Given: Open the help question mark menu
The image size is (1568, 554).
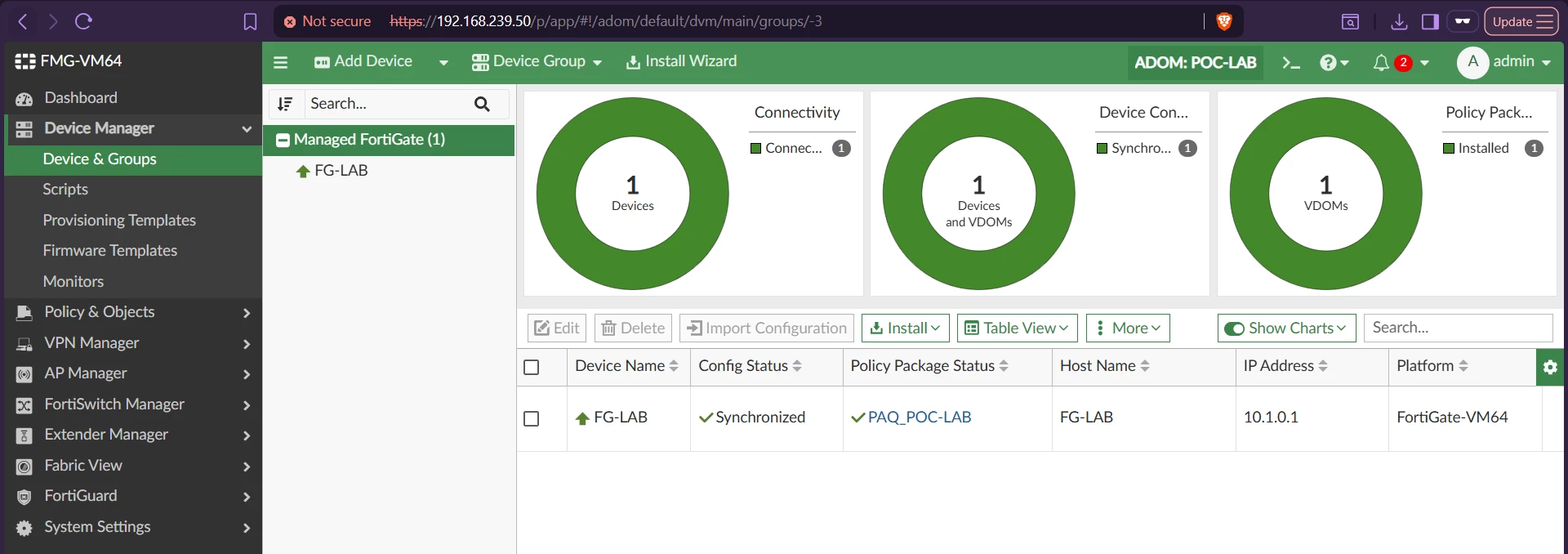Looking at the screenshot, I should click(x=1334, y=62).
